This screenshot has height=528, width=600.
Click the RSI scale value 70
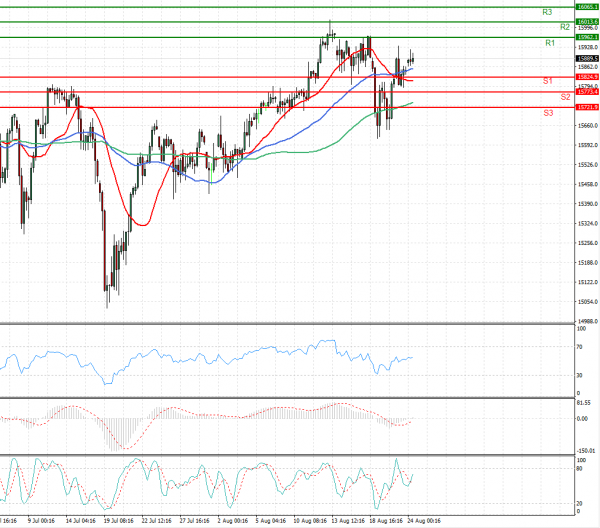point(579,347)
